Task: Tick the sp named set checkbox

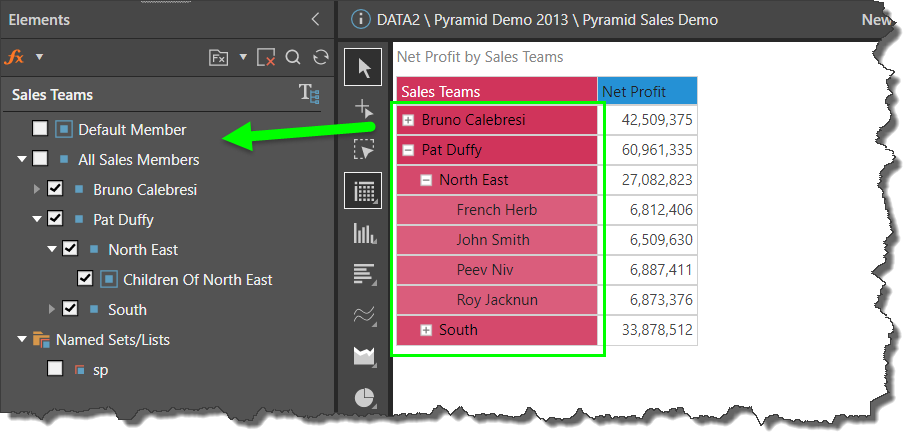Action: tap(55, 369)
